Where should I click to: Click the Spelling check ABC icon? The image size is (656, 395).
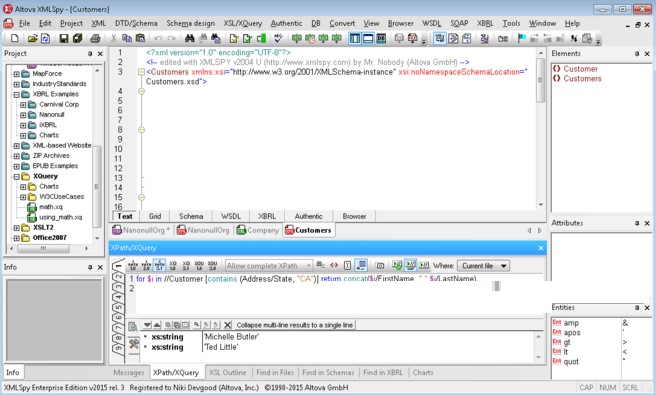tap(279, 38)
